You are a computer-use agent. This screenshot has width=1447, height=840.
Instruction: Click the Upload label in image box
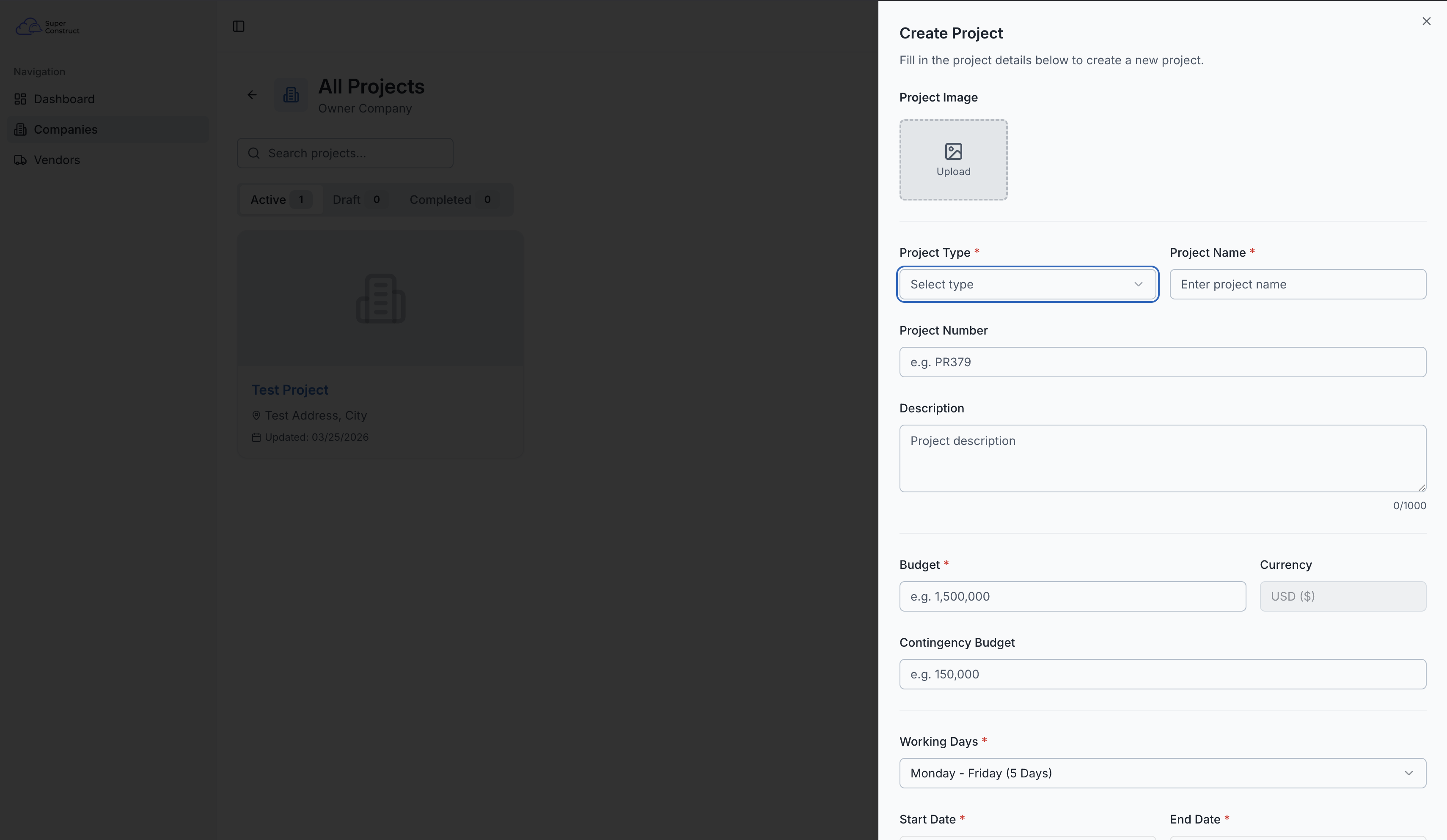pos(953,172)
